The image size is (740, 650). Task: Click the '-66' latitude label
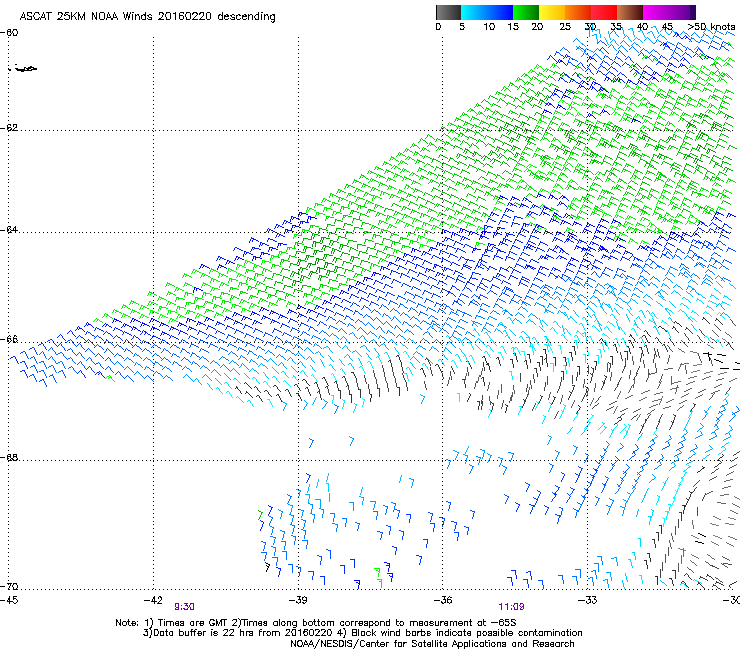9,339
